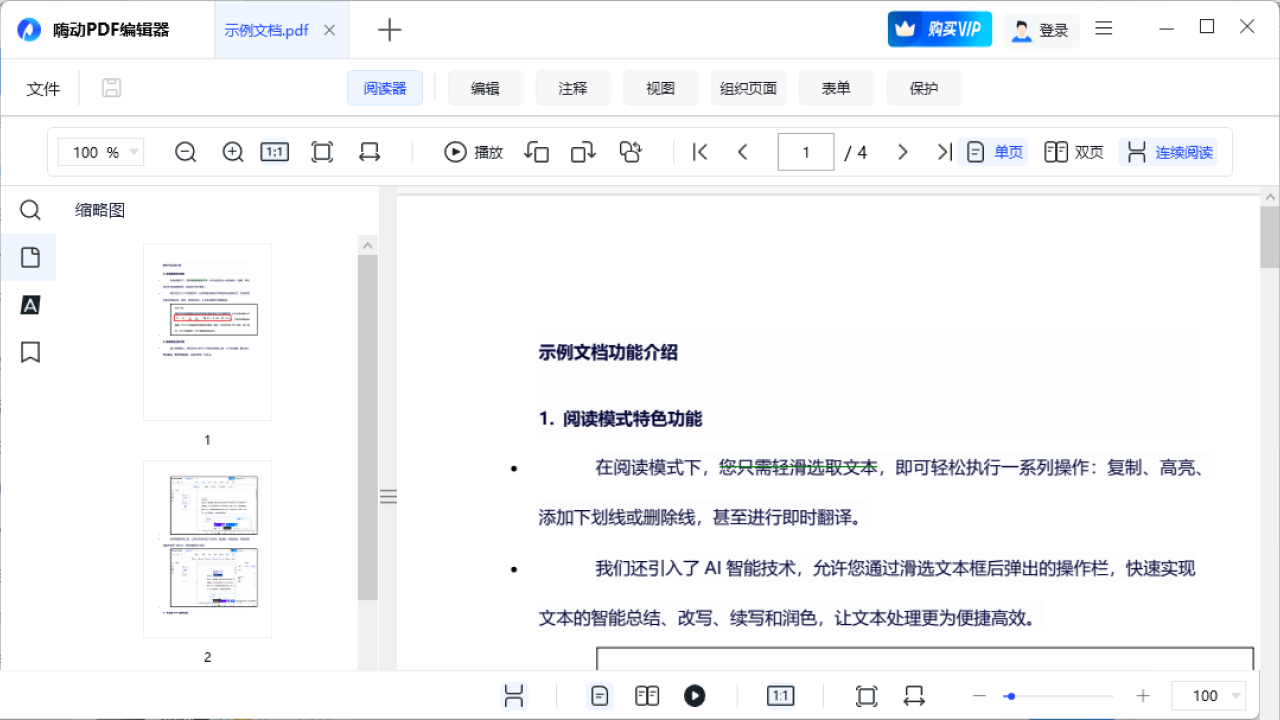The width and height of the screenshot is (1280, 720).
Task: Open the hamburger menu near login
Action: [1103, 28]
